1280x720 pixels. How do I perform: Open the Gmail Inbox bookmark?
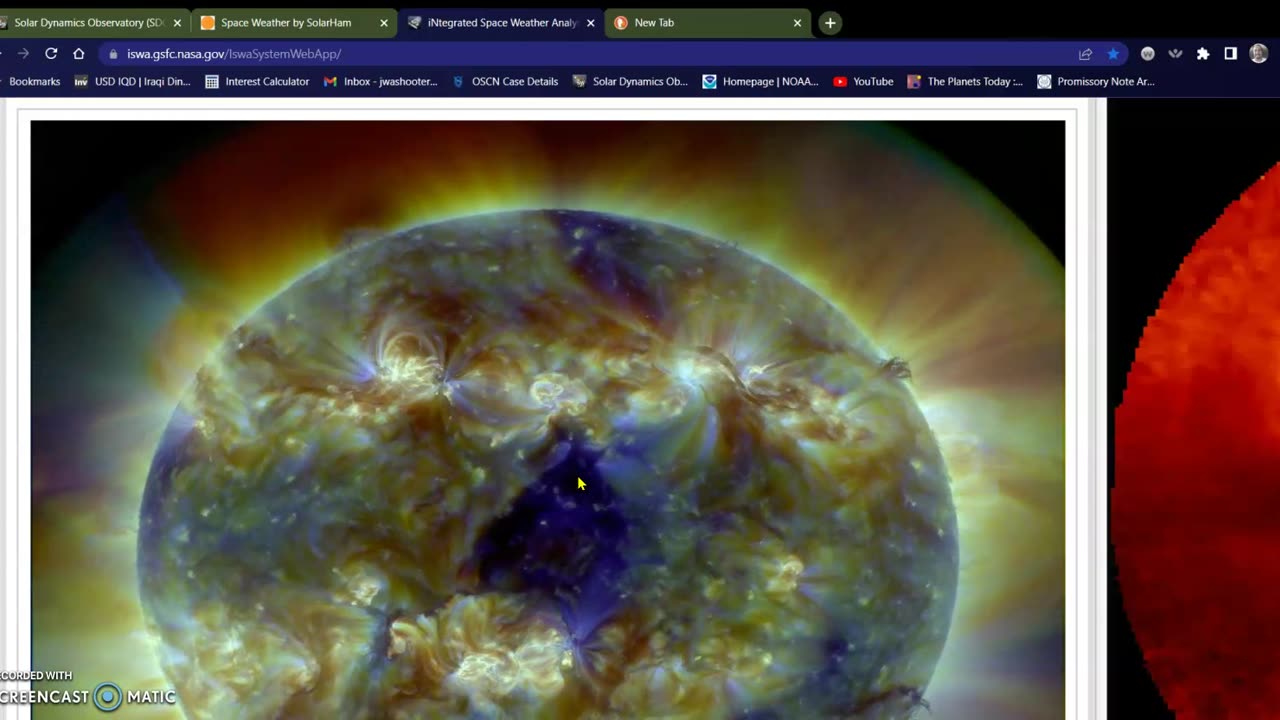coord(380,82)
